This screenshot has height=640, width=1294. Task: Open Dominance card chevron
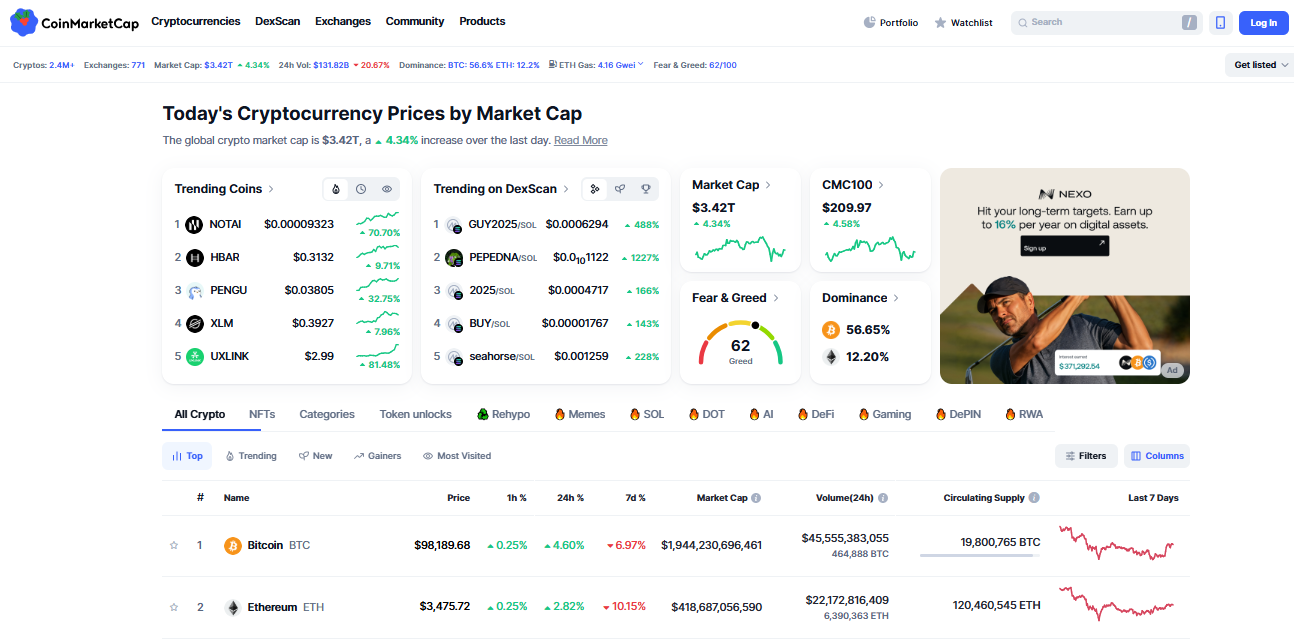click(x=896, y=298)
